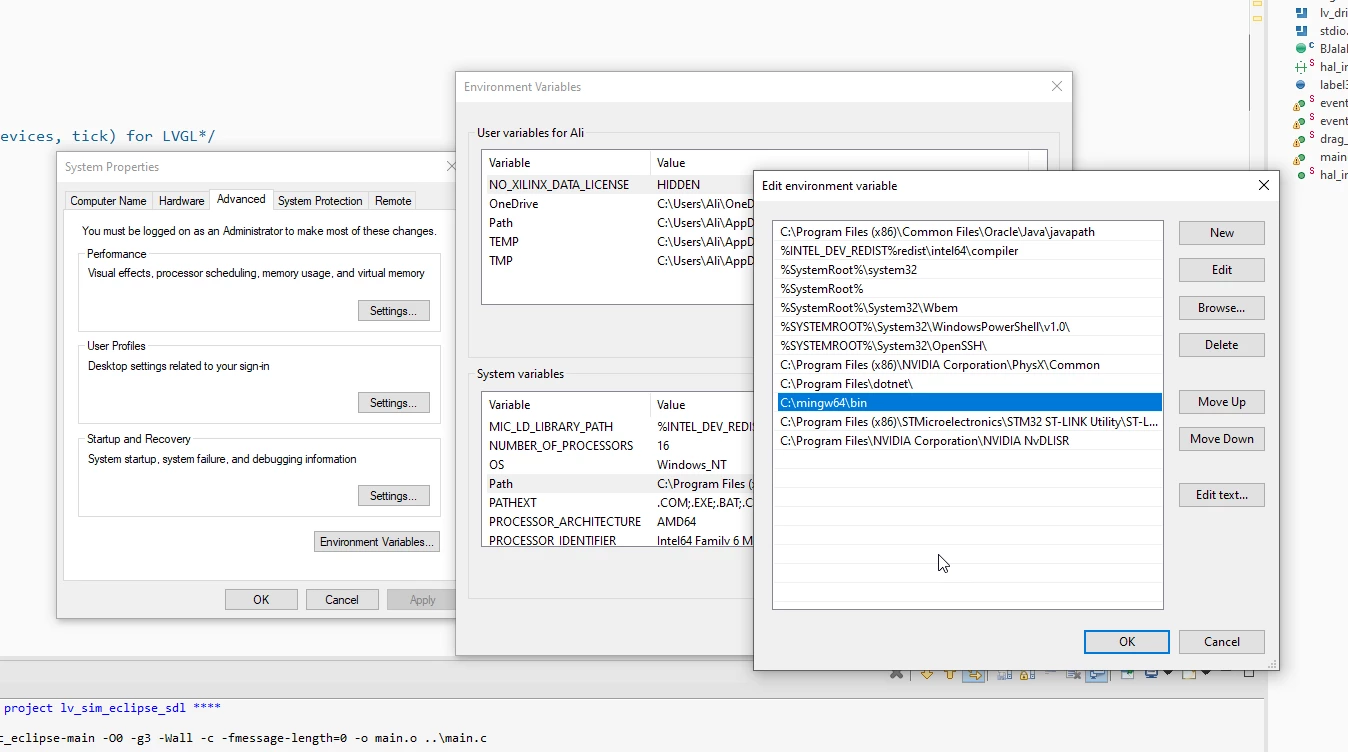
Task: Cancel the Edit environment variable dialog
Action: (x=1221, y=642)
